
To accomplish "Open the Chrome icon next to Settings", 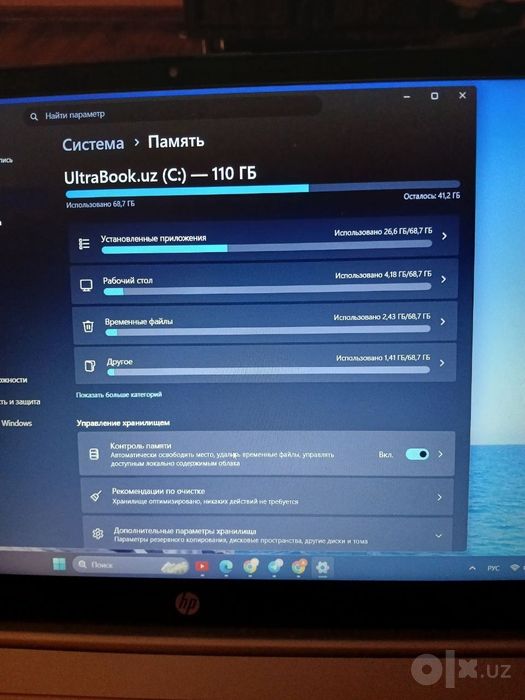I will [x=299, y=567].
